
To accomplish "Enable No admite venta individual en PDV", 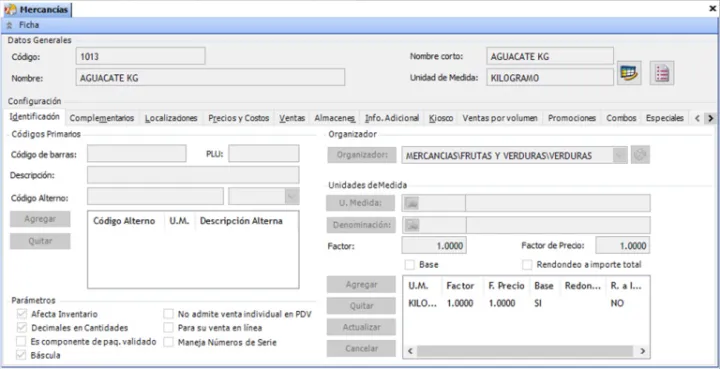I will tap(169, 314).
